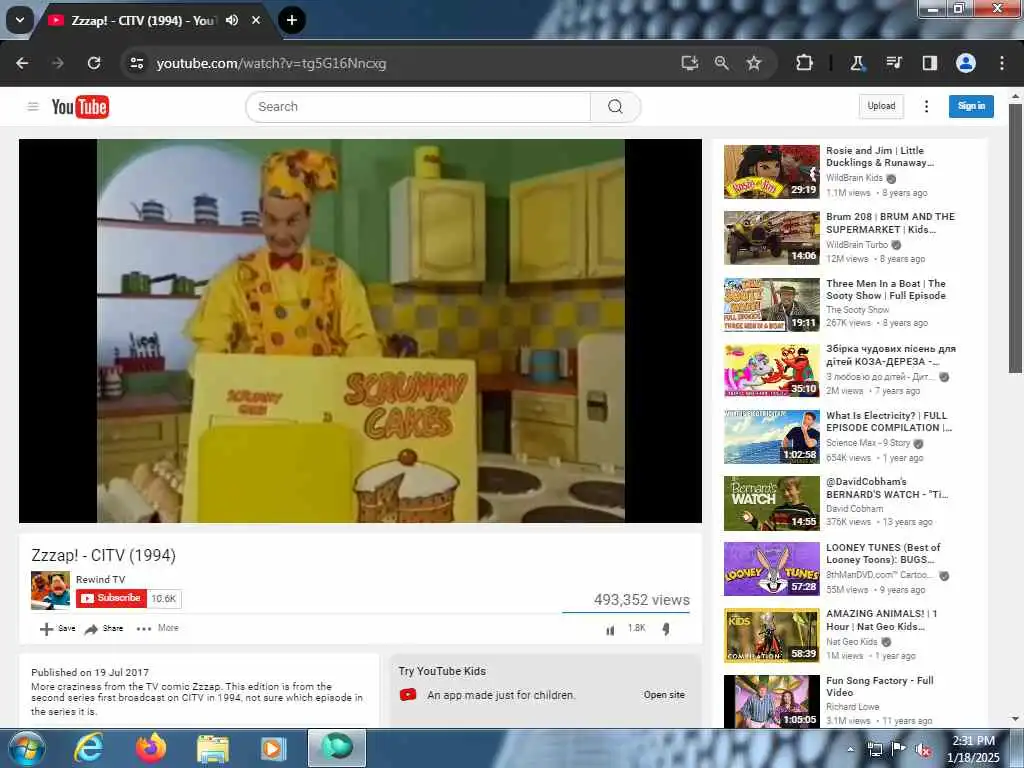This screenshot has width=1024, height=768.
Task: Reload the current page
Action: tap(94, 63)
